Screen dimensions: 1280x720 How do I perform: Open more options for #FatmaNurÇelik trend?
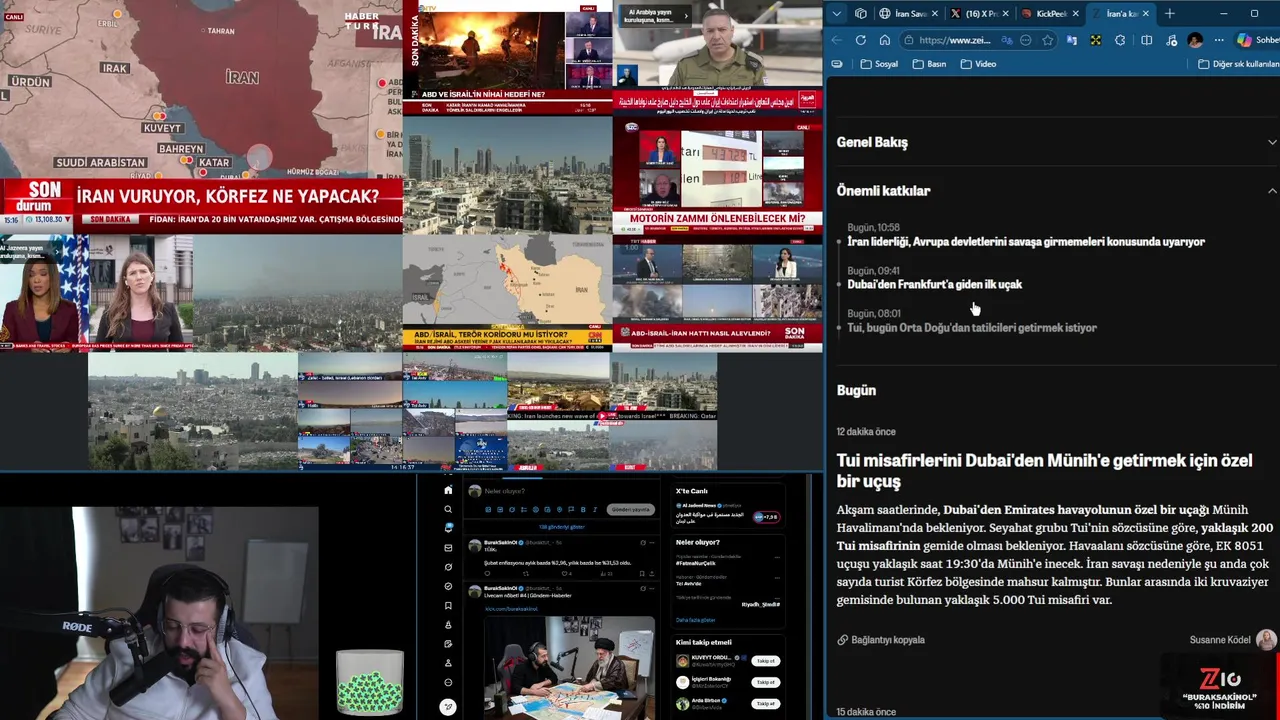click(x=777, y=557)
